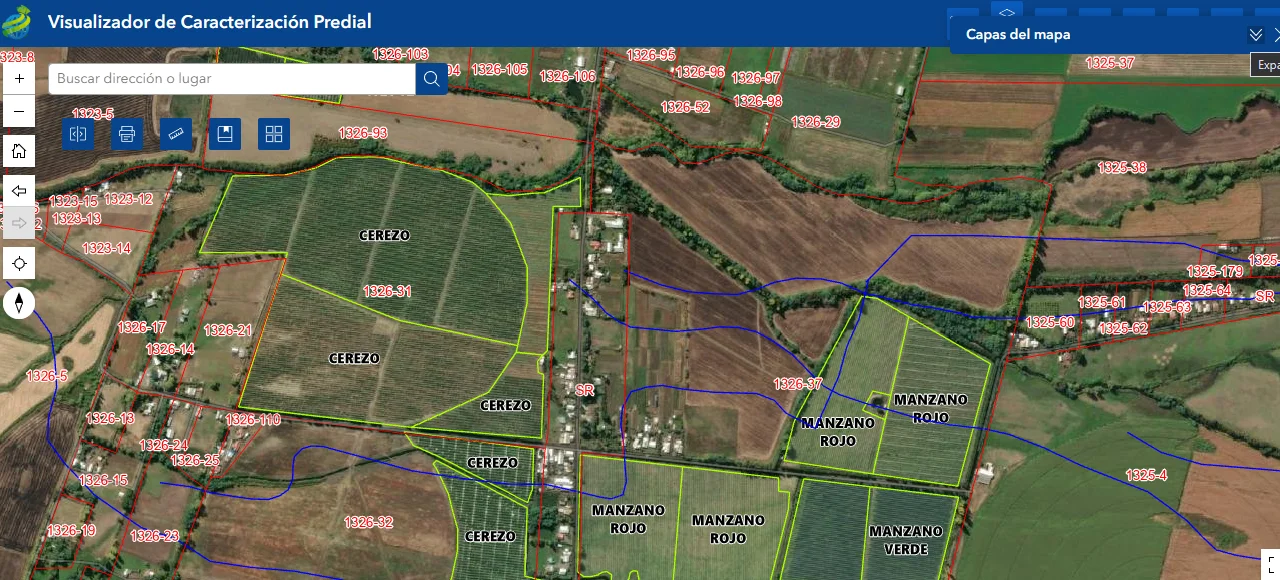Image resolution: width=1280 pixels, height=580 pixels.
Task: Toggle fullscreen map view
Action: 1272,563
